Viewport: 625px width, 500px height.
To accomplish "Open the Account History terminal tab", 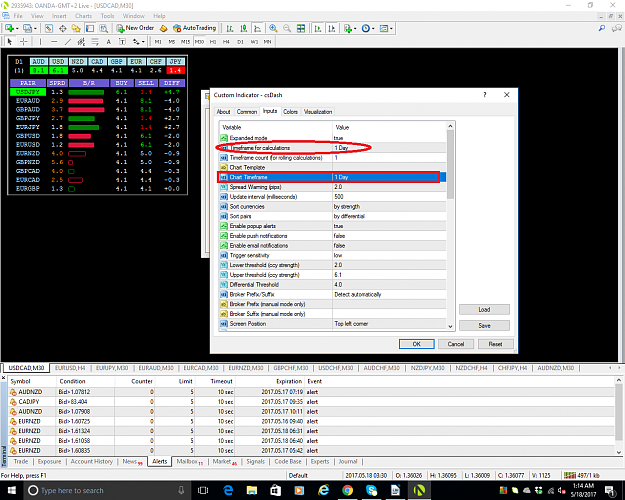I will (x=92, y=462).
